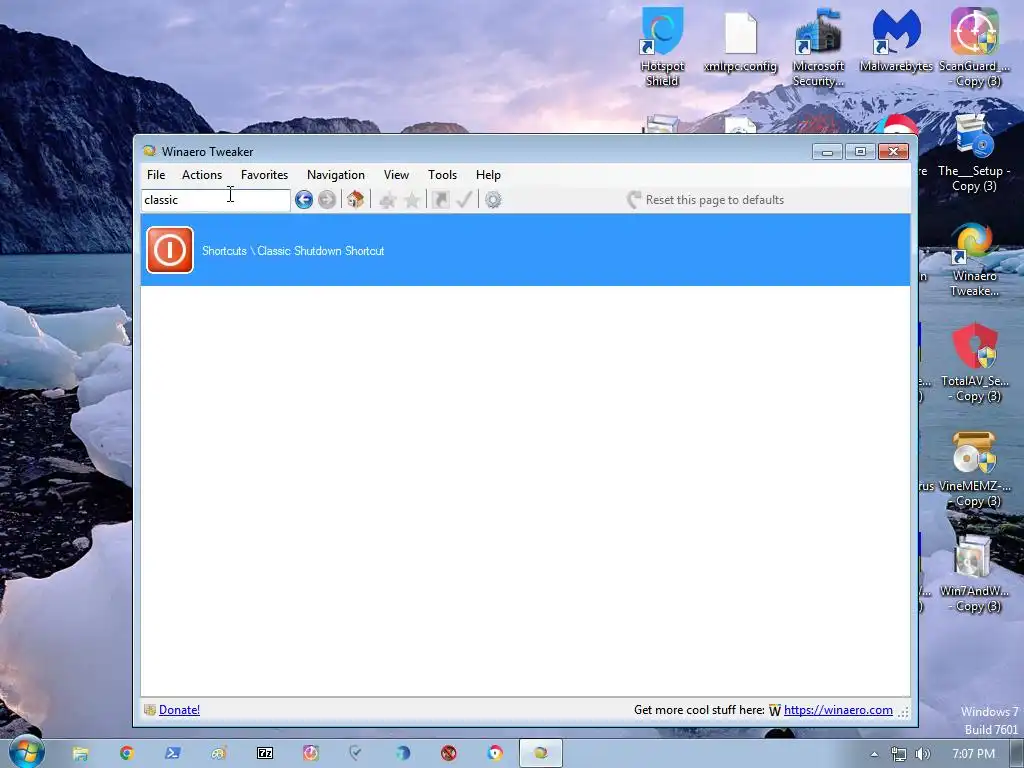Open the Navigation menu
Viewport: 1024px width, 768px height.
[336, 174]
